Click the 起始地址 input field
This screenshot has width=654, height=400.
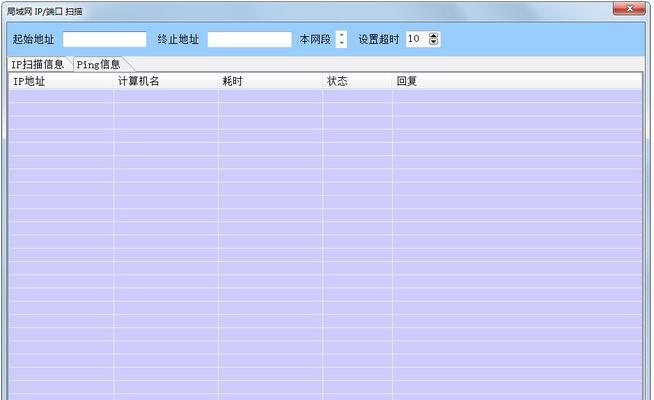tap(105, 39)
